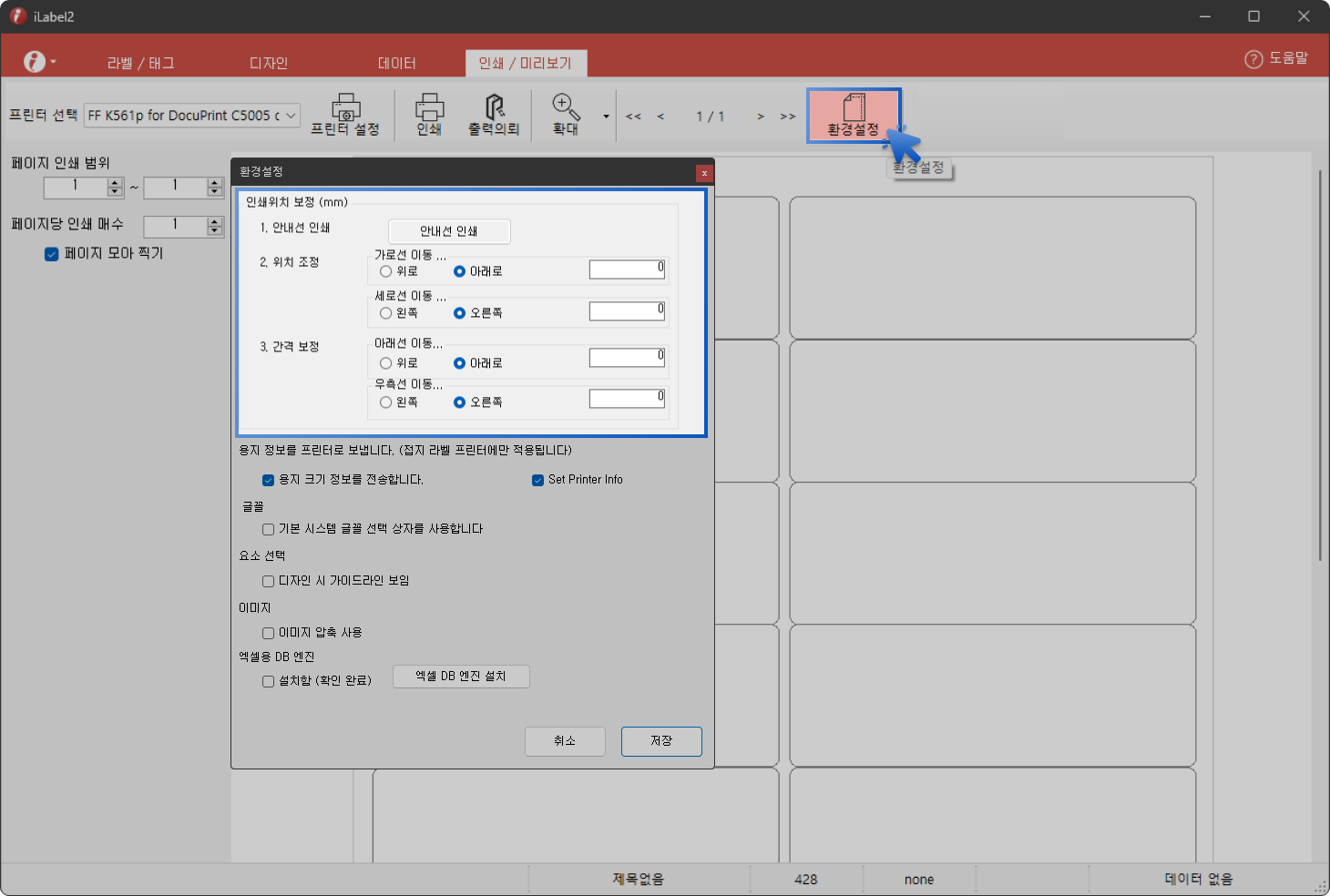Click the page range start field
The image size is (1330, 896).
coord(76,187)
